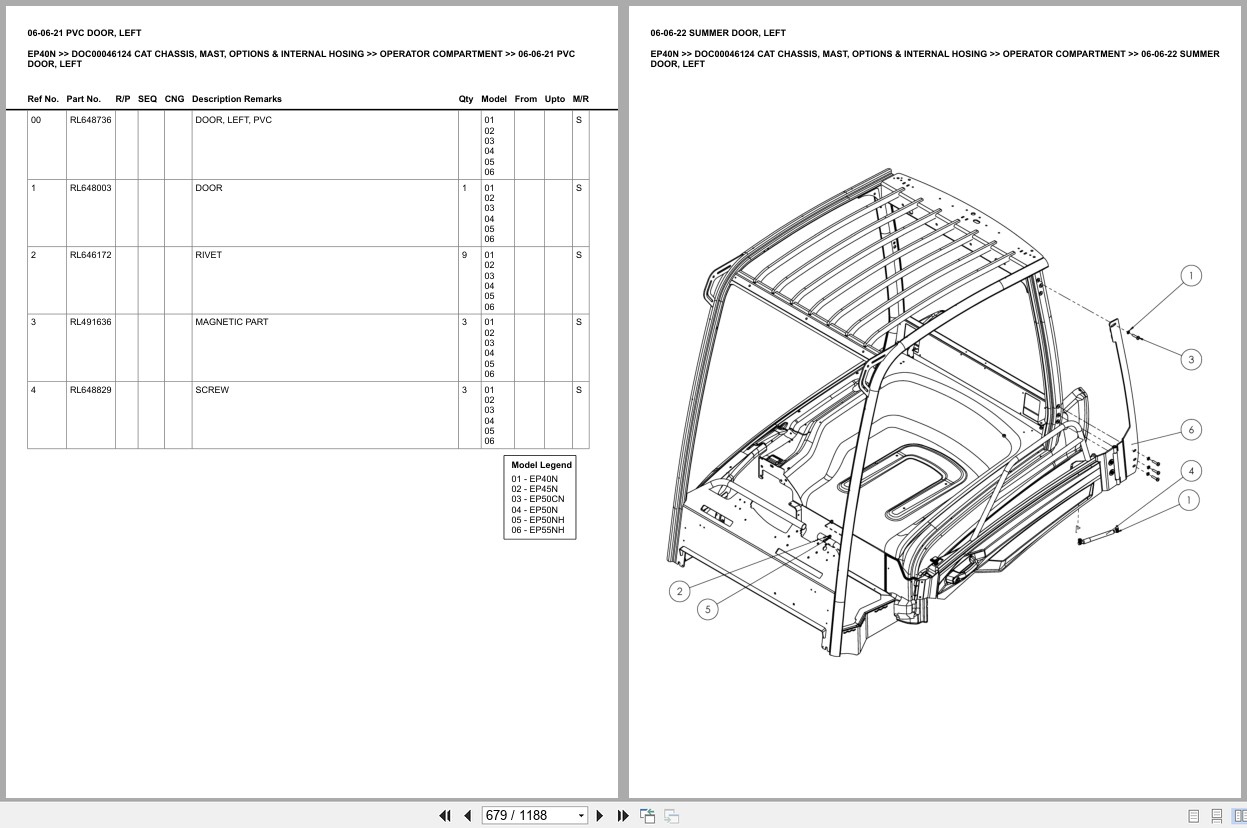The width and height of the screenshot is (1247, 828).
Task: Click the go back view icon
Action: (x=647, y=816)
